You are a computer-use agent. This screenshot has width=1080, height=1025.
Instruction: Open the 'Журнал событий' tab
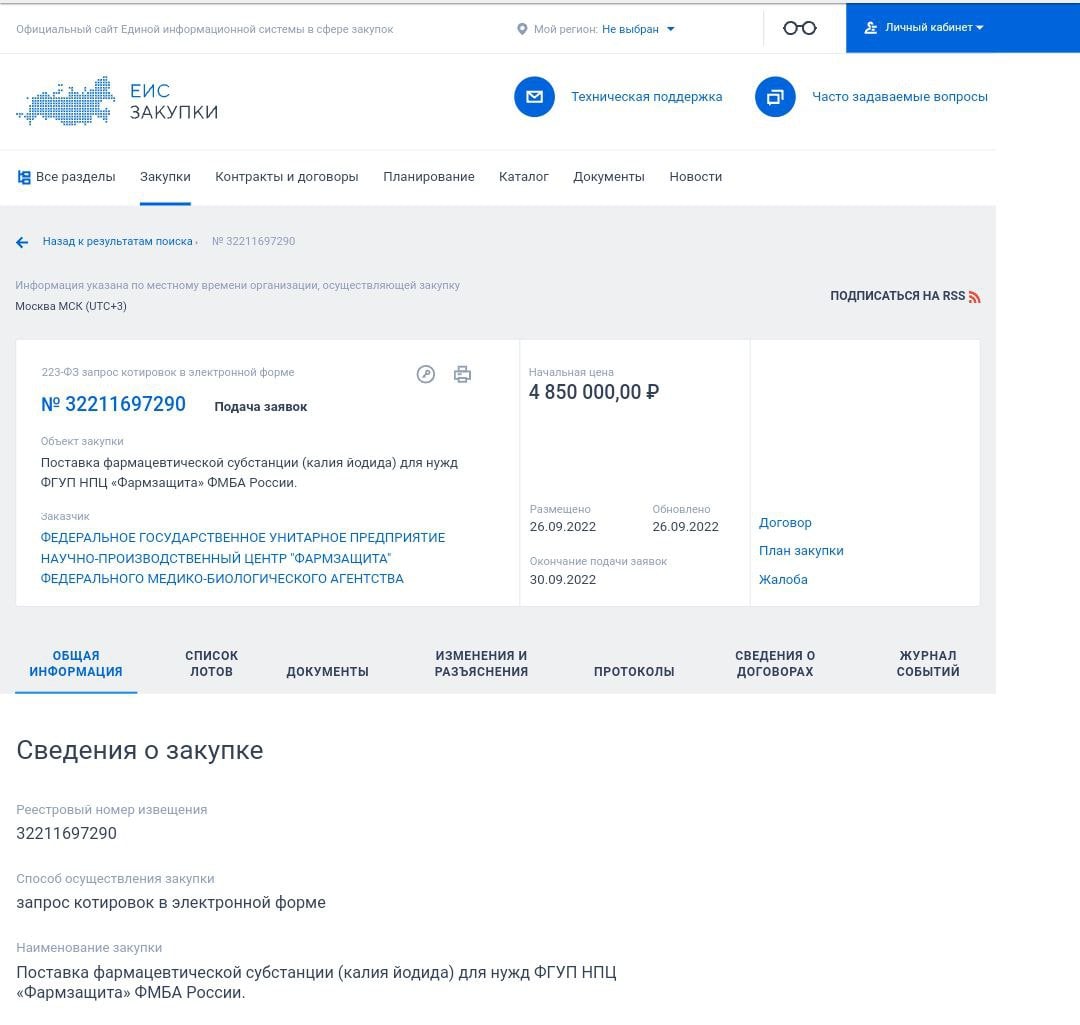click(927, 664)
